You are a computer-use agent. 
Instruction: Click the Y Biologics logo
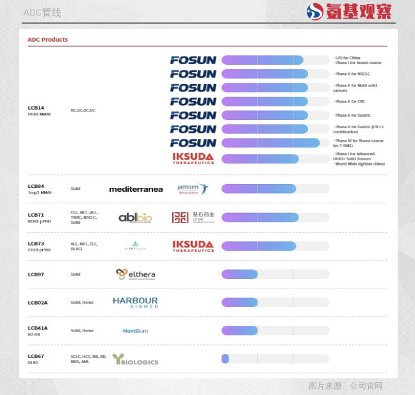[135, 359]
